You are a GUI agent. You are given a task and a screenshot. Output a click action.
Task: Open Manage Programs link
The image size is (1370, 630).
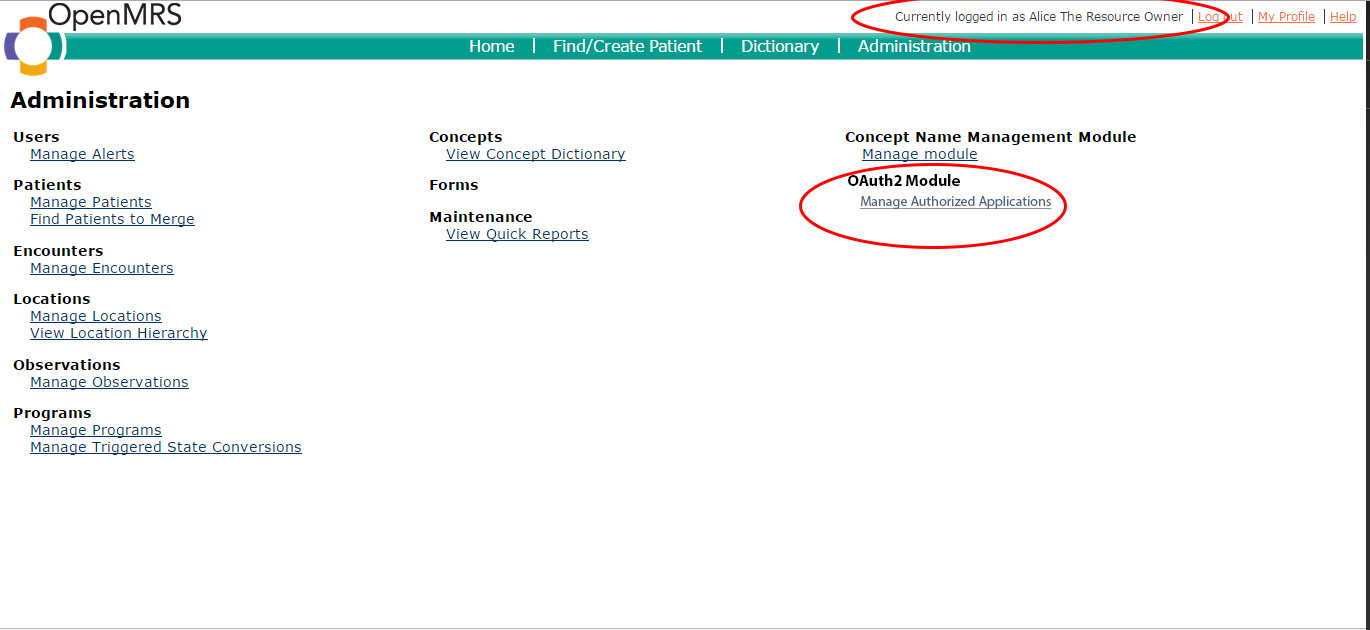coord(96,430)
